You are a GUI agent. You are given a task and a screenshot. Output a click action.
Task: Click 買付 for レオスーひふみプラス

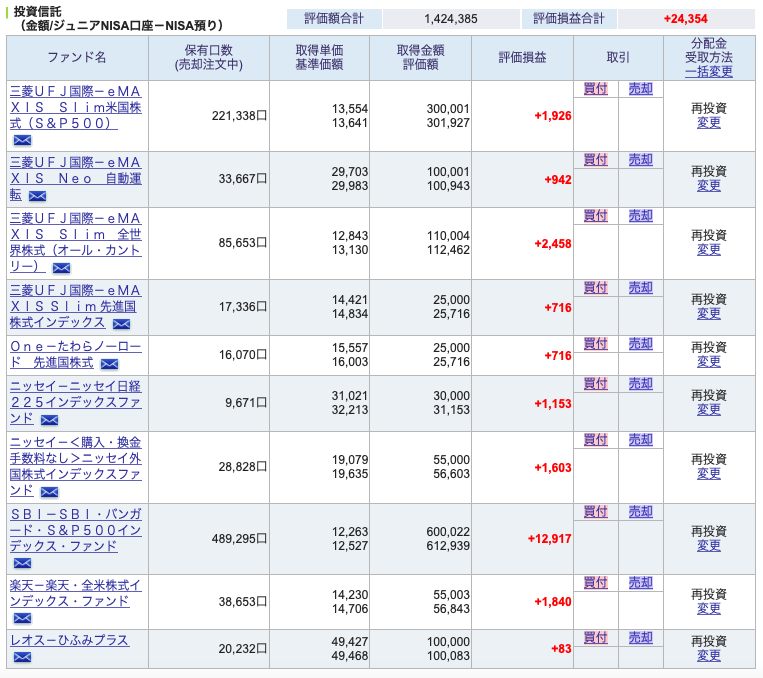tap(596, 638)
